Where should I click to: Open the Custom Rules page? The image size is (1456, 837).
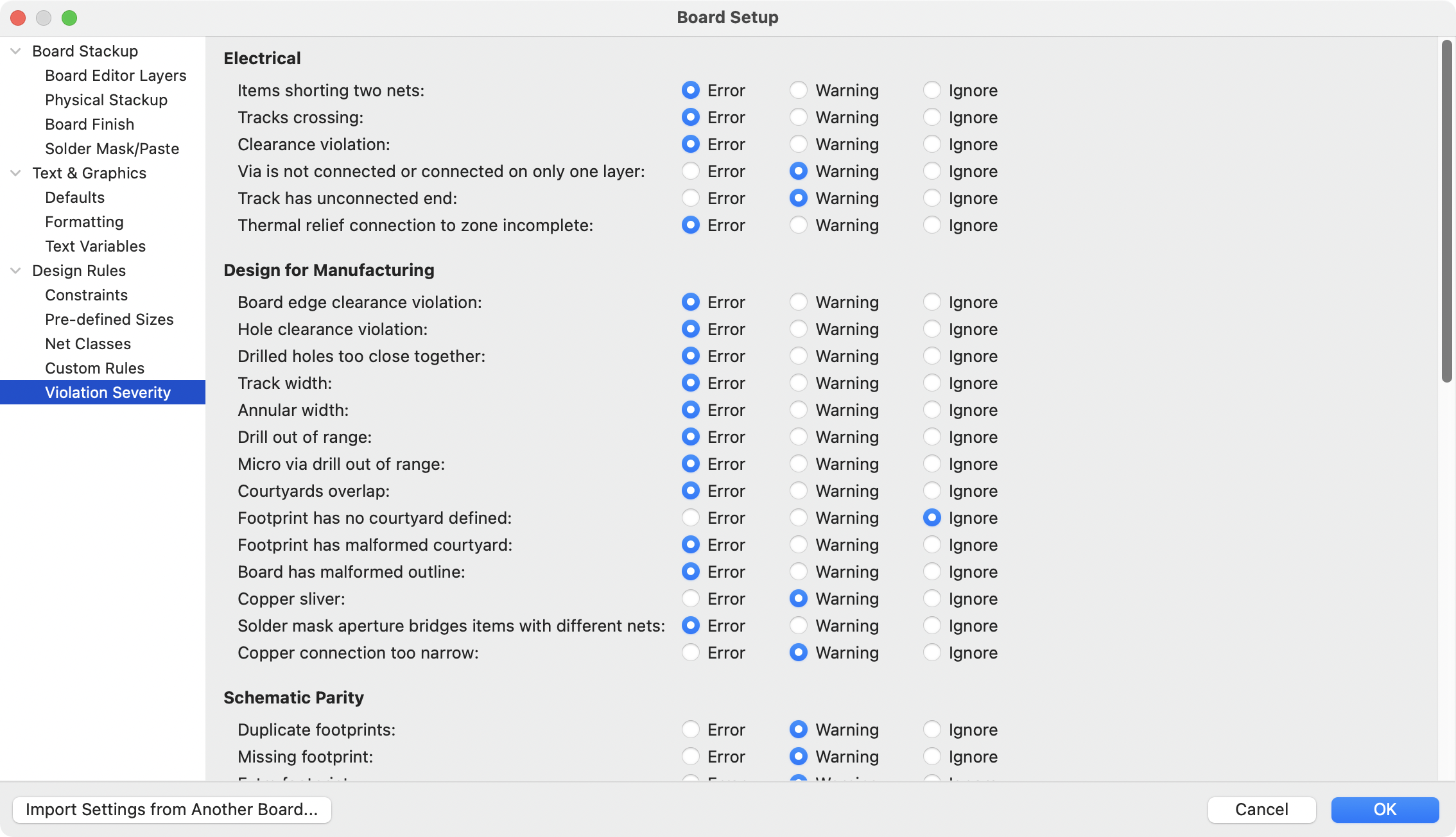(94, 368)
